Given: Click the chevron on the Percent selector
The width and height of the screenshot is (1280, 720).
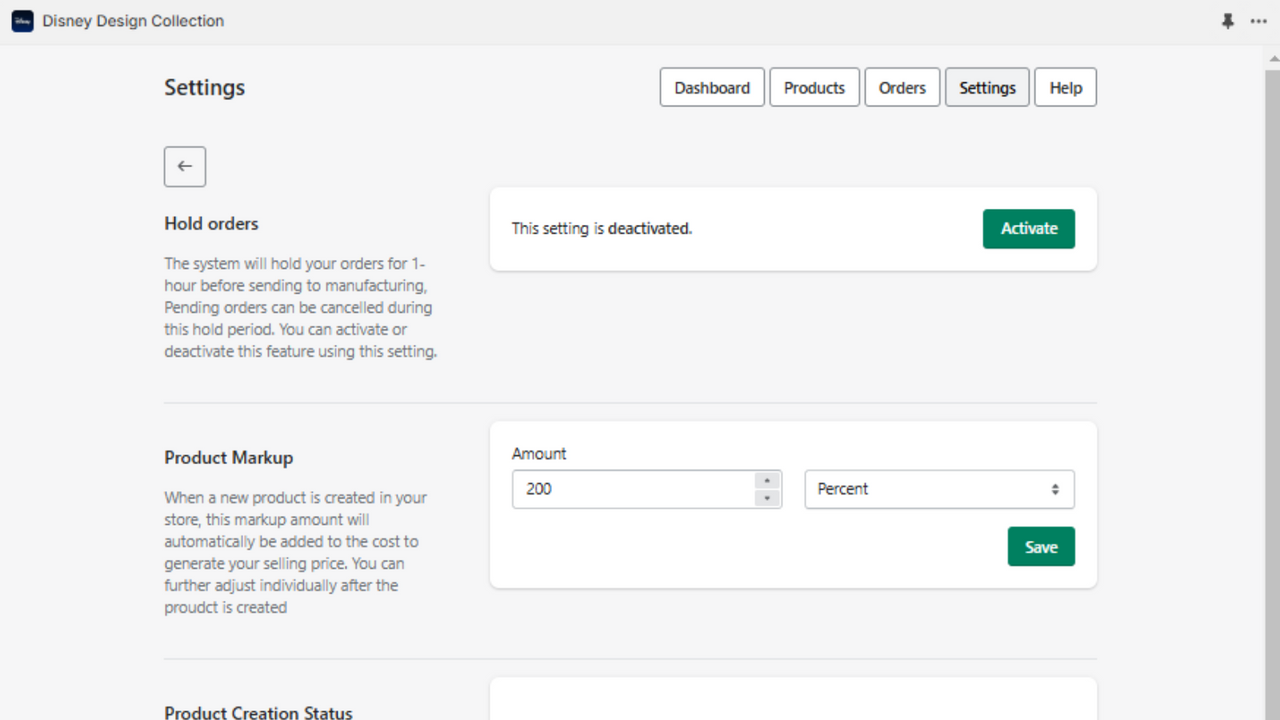Looking at the screenshot, I should tap(1054, 489).
